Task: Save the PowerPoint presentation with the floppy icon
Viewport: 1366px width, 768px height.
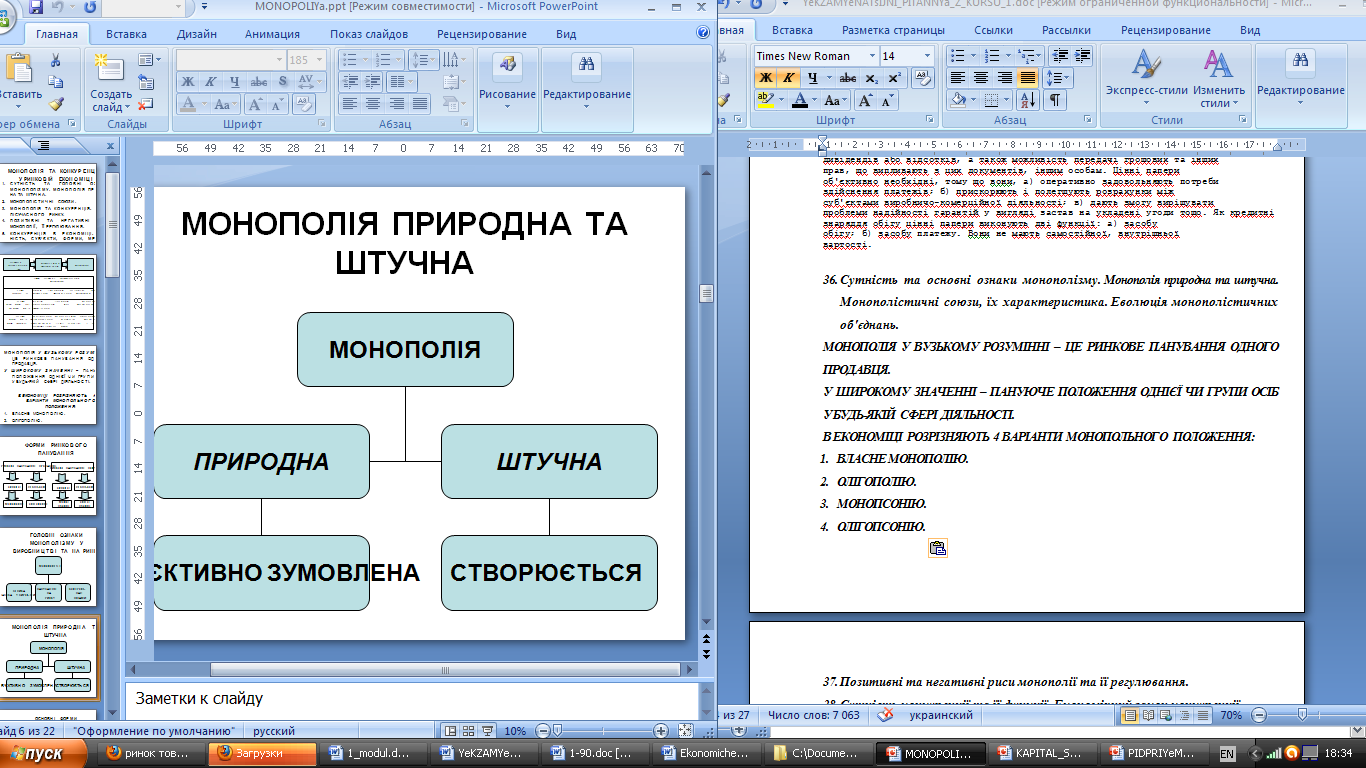Action: [36, 8]
